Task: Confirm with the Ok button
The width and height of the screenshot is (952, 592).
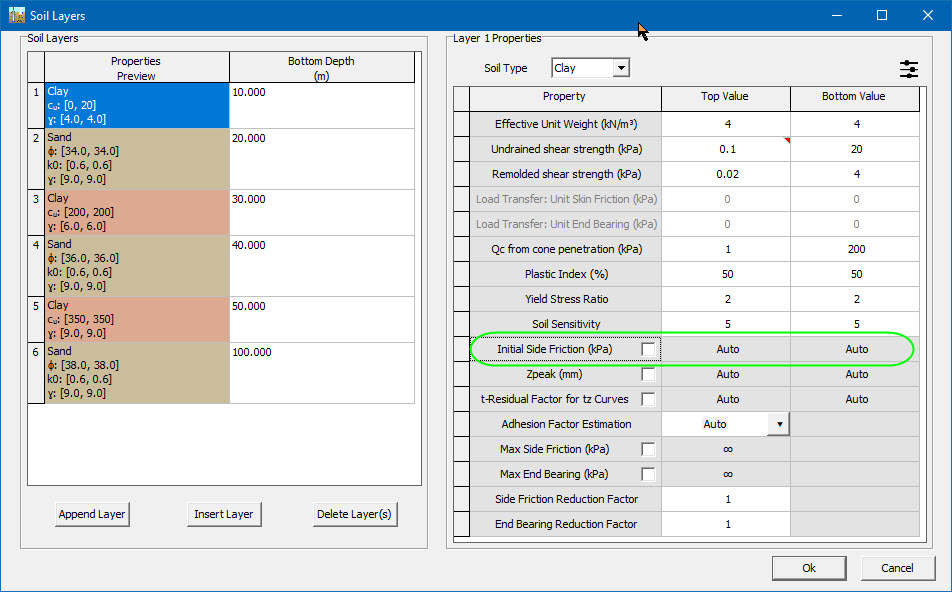Action: pos(809,568)
